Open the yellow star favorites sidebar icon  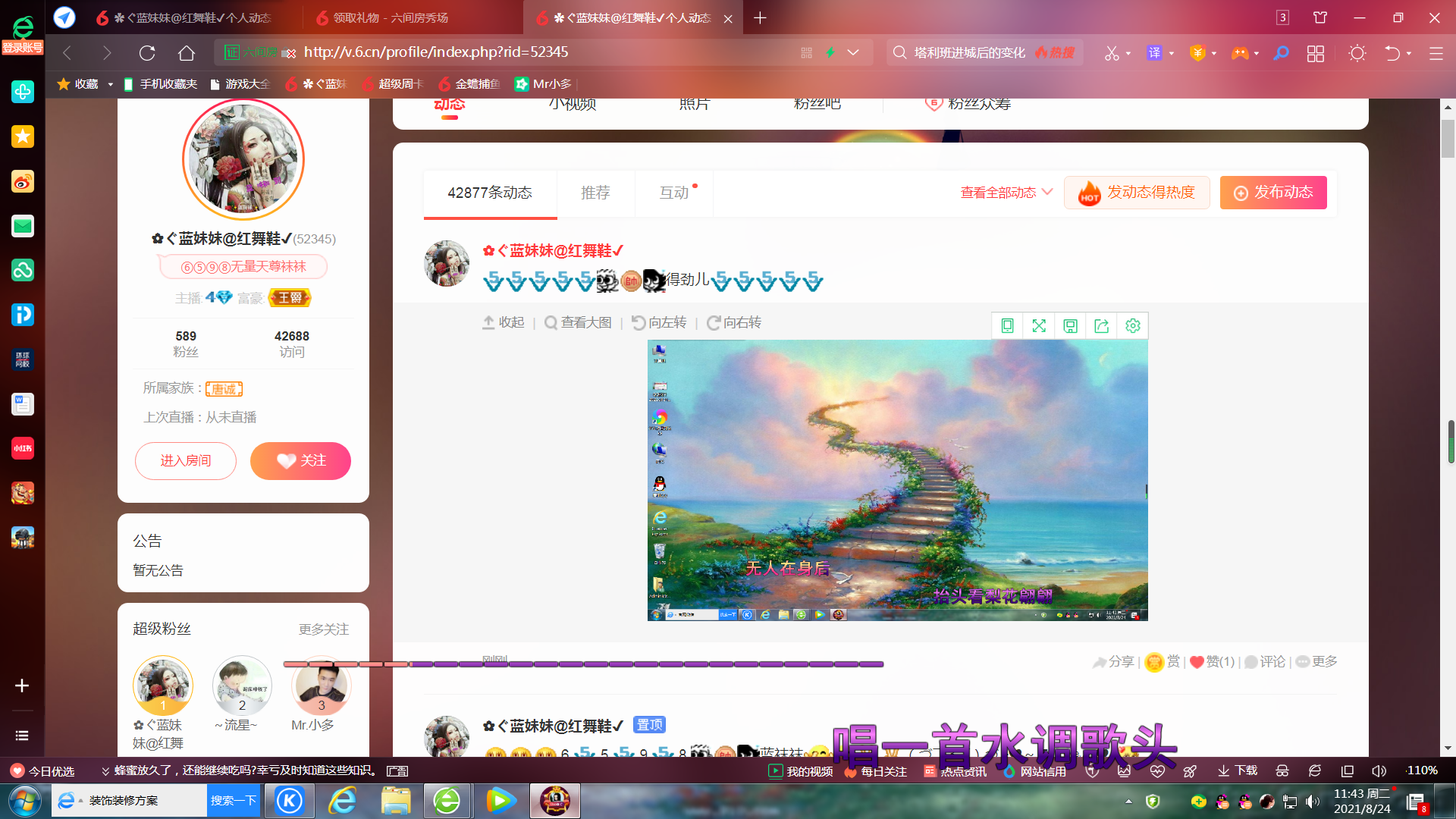tap(23, 136)
